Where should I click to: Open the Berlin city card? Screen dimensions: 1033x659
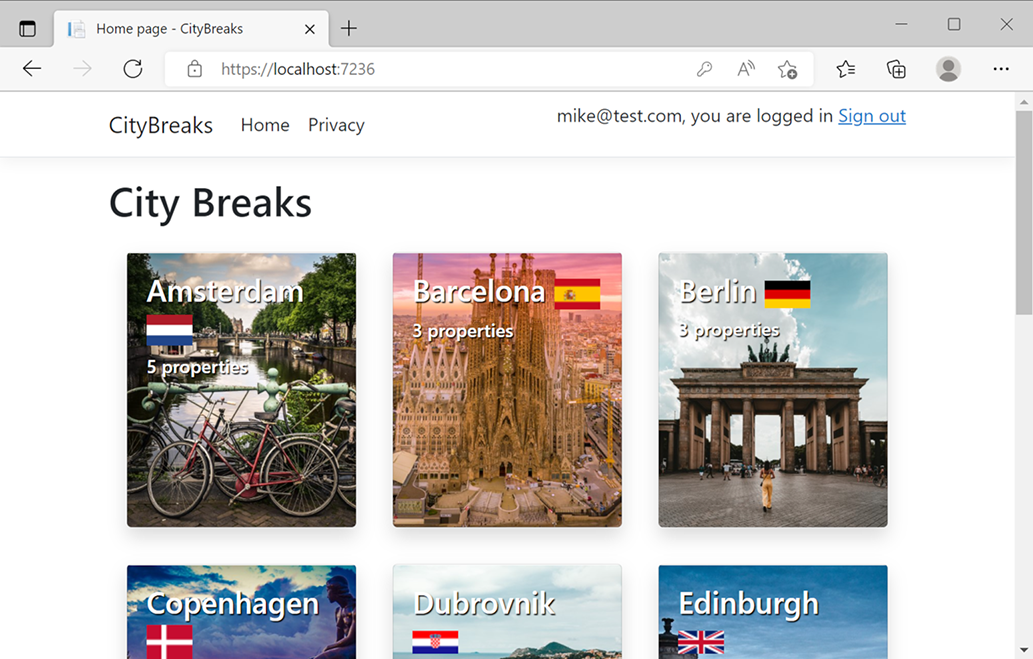pos(773,390)
